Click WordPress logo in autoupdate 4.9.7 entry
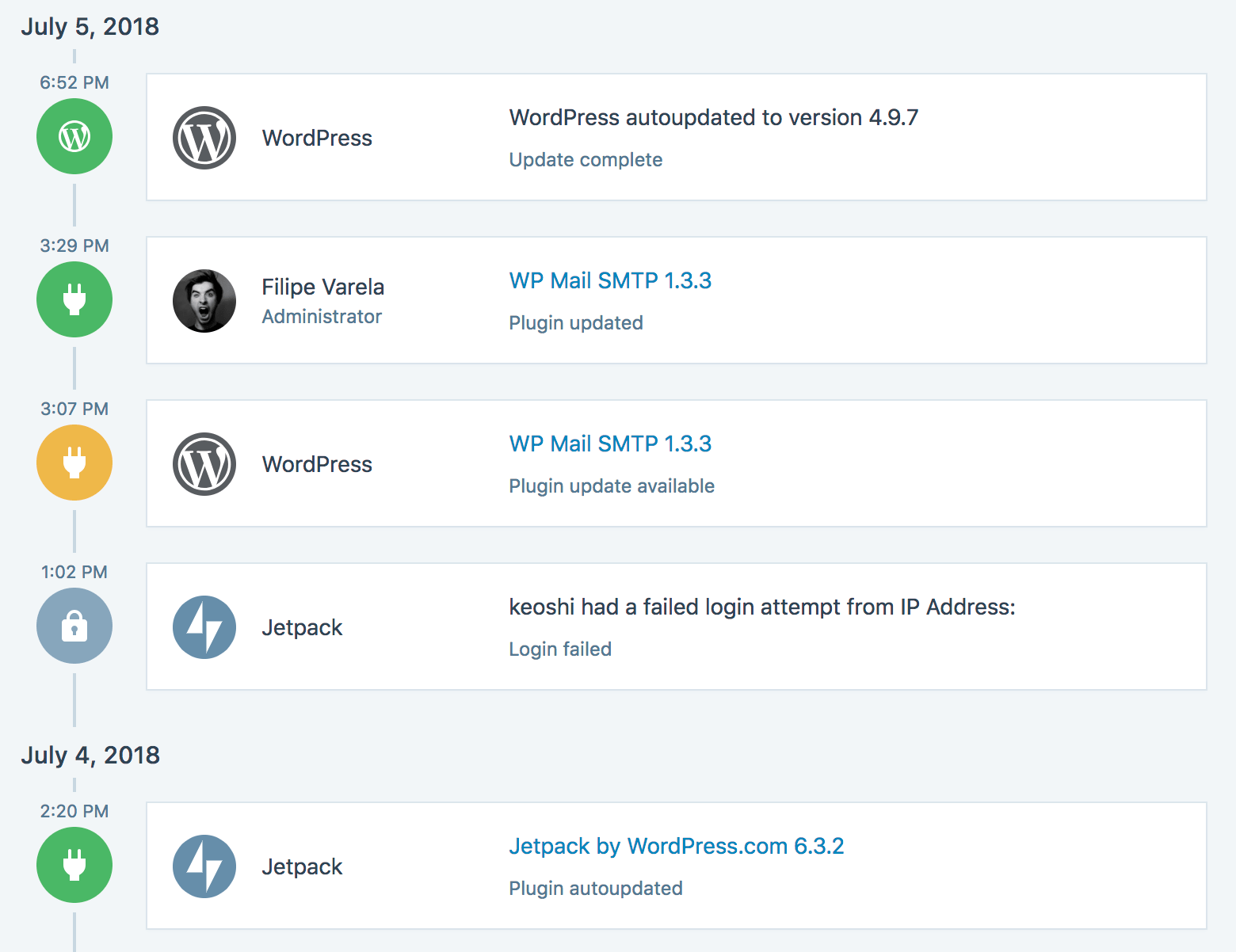Screen dimensions: 1236x952 pos(204,138)
